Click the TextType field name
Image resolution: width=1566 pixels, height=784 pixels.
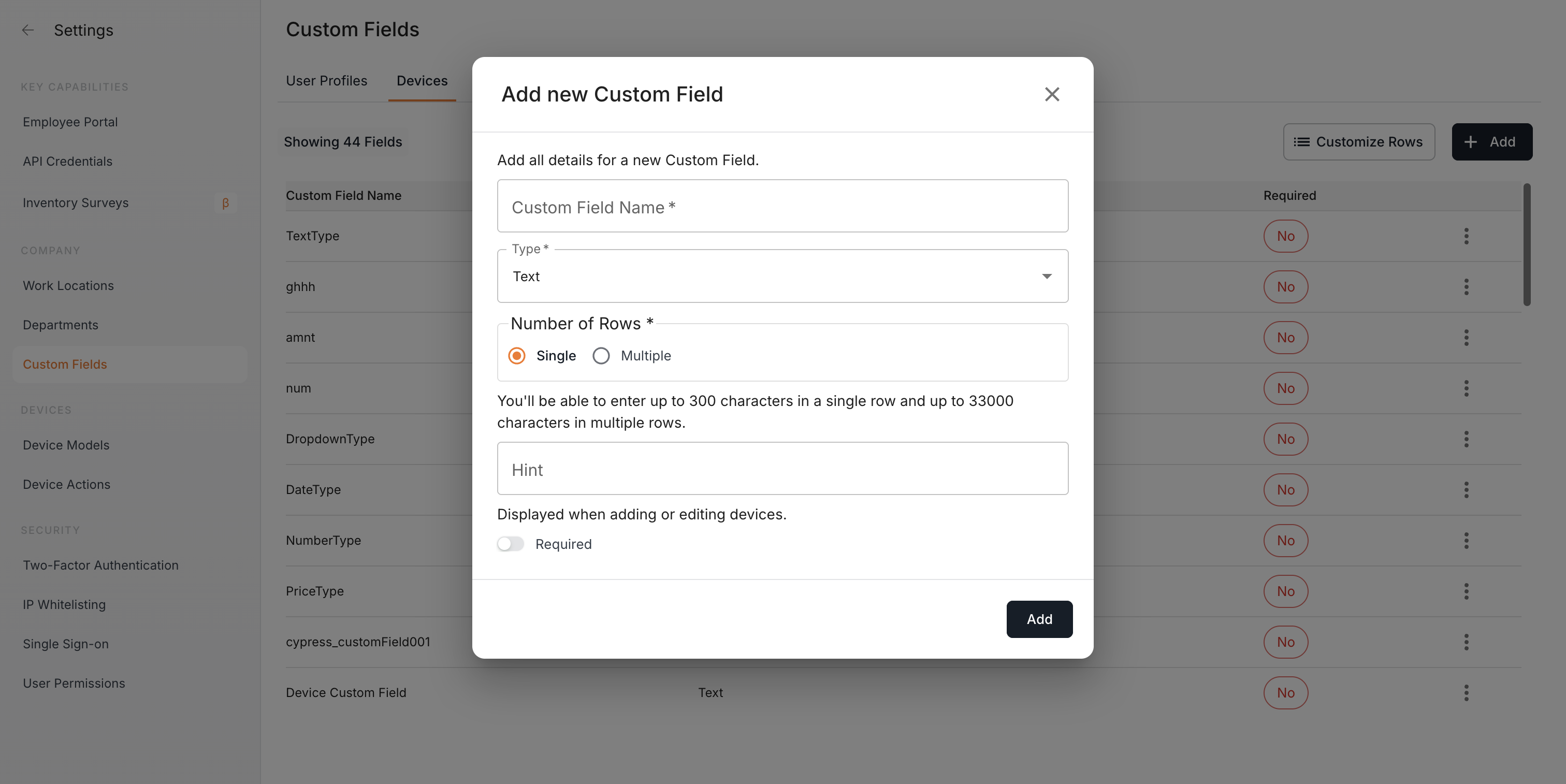pyautogui.click(x=312, y=236)
